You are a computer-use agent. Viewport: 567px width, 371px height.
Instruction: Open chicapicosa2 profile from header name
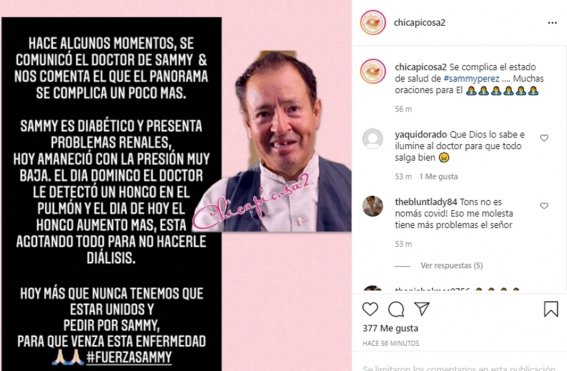point(419,22)
